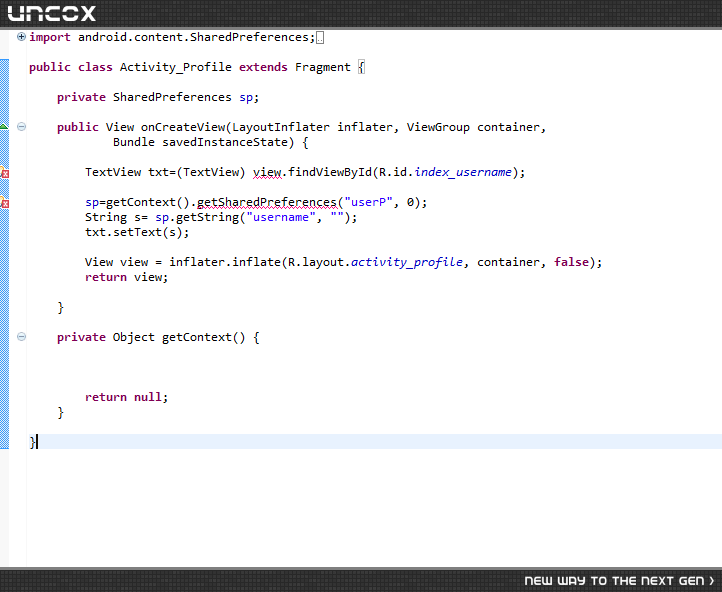Viewport: 722px width, 592px height.
Task: Expand the collapsed import statements
Action: pyautogui.click(x=21, y=37)
